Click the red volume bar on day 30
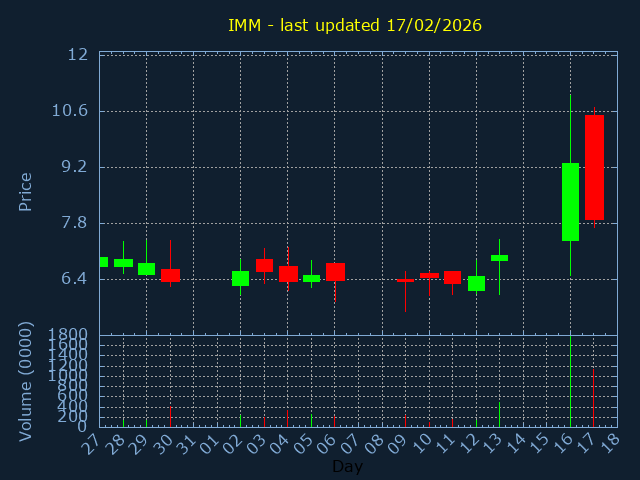This screenshot has width=640, height=480. pos(170,416)
